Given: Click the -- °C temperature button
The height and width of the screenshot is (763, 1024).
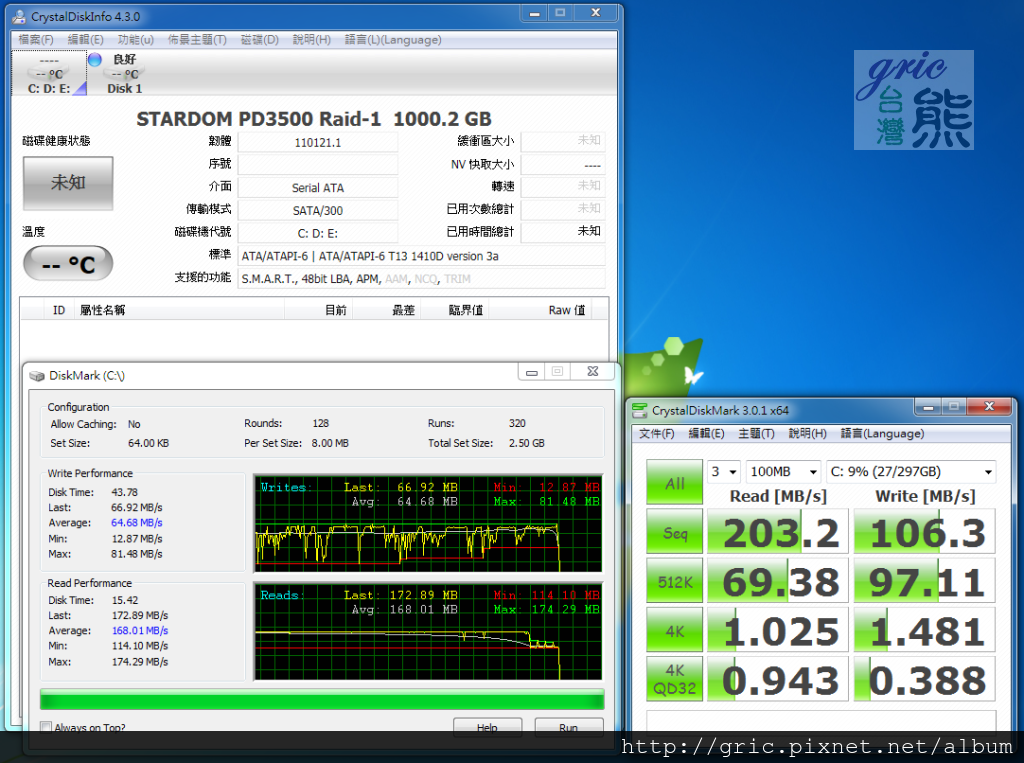Looking at the screenshot, I should pyautogui.click(x=68, y=264).
